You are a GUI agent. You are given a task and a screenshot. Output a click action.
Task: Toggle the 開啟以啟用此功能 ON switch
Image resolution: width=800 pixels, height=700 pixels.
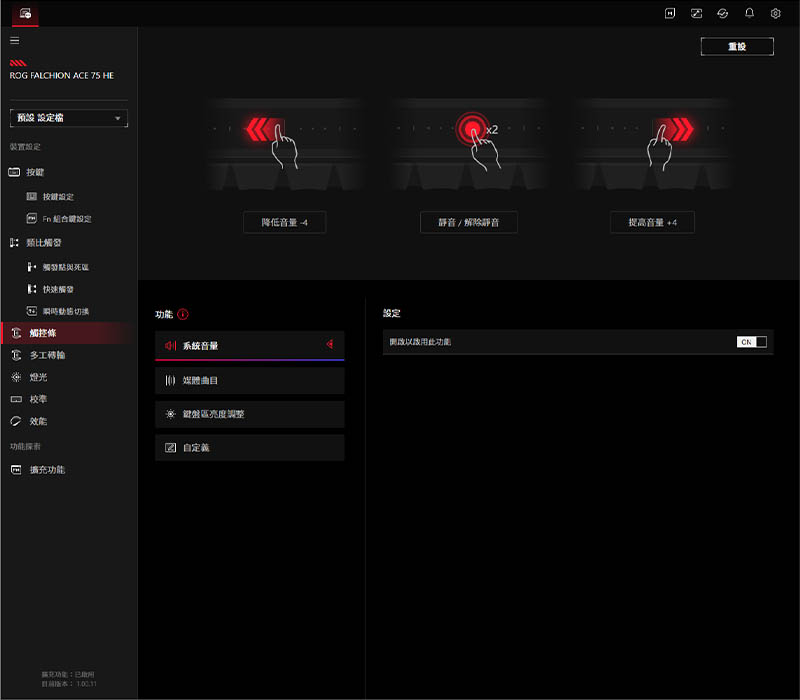pos(752,342)
